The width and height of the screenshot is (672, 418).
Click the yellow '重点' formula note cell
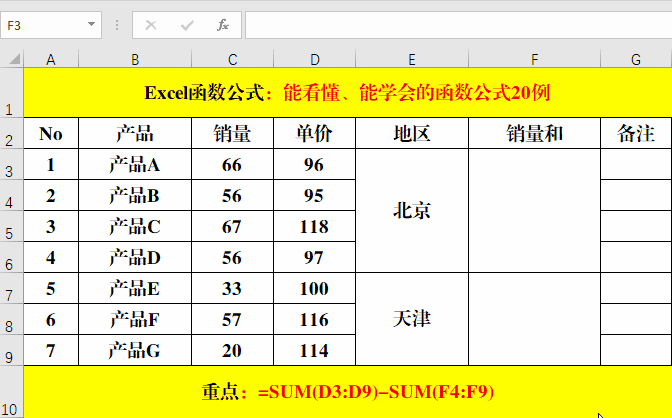(348, 392)
